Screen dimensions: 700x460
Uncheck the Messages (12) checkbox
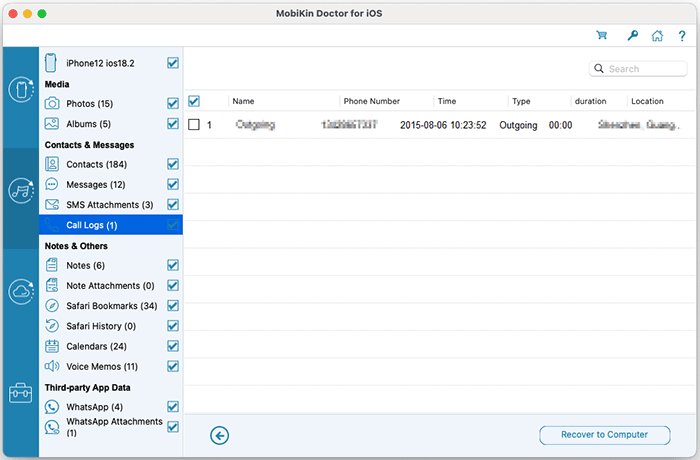(173, 184)
